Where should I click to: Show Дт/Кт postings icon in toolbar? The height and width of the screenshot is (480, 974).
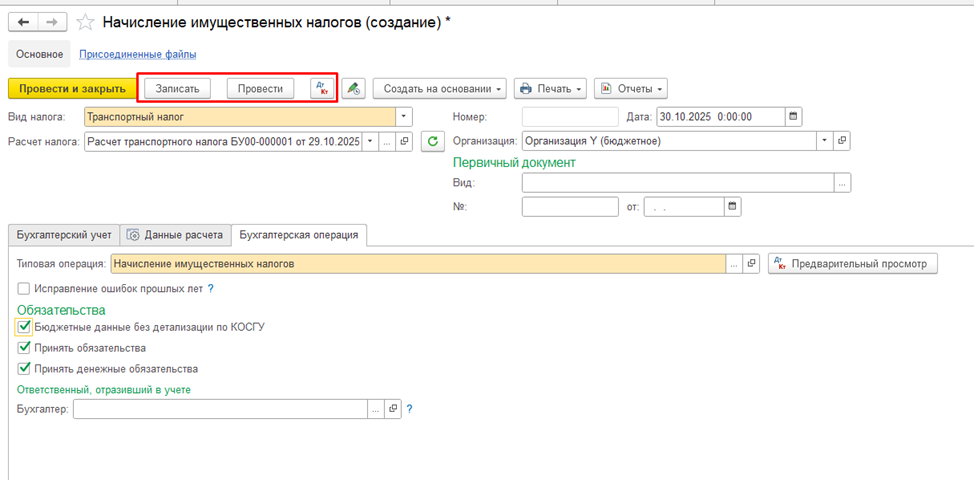pyautogui.click(x=322, y=88)
